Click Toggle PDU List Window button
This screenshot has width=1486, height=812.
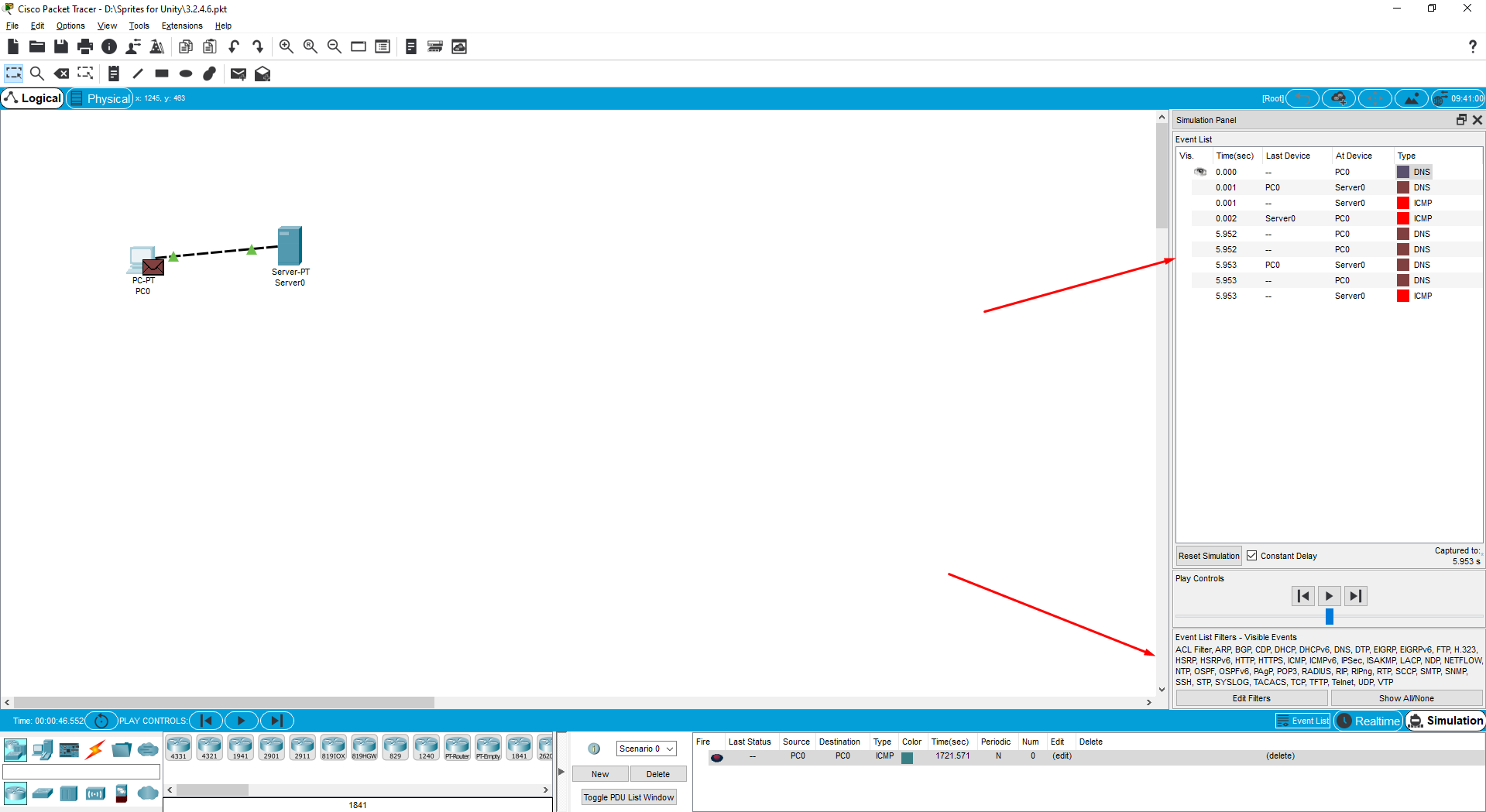(629, 797)
